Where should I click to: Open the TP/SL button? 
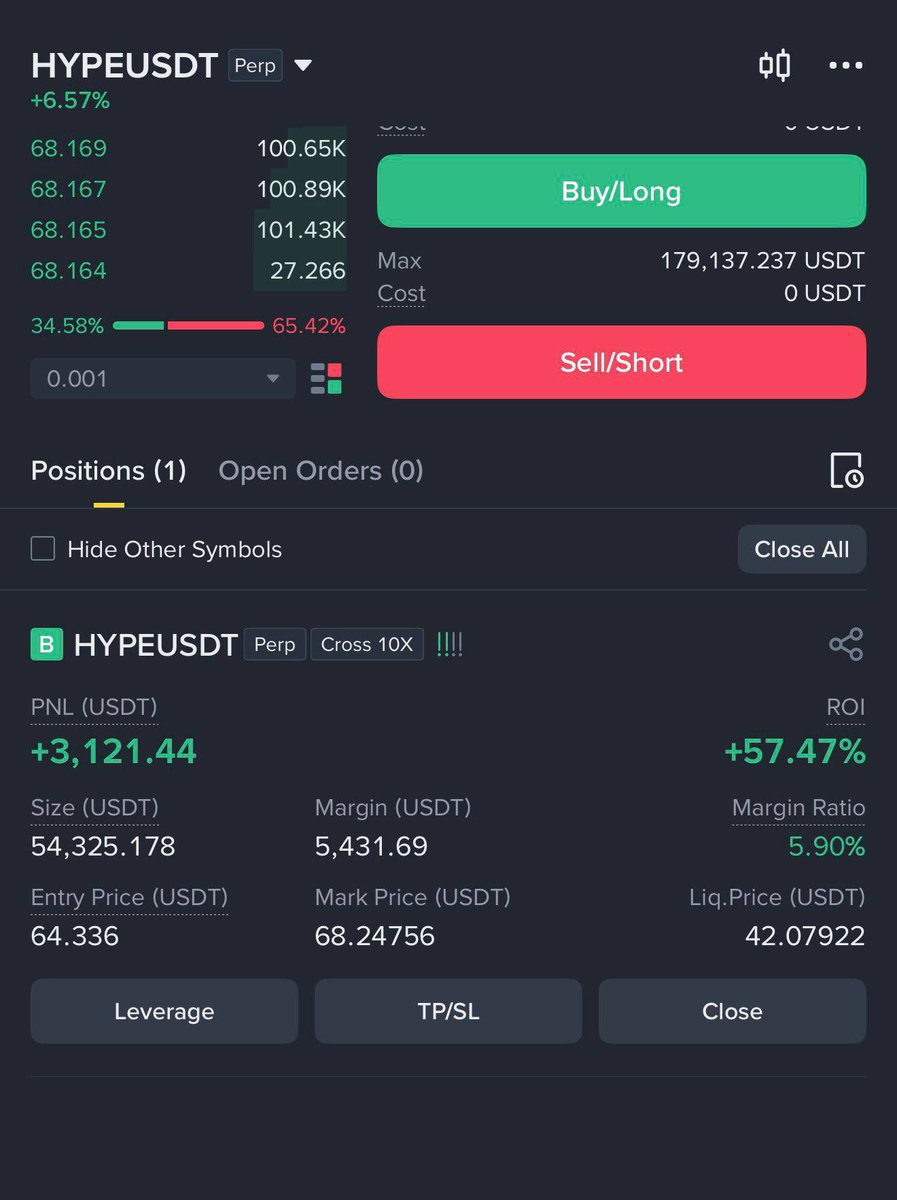448,1011
